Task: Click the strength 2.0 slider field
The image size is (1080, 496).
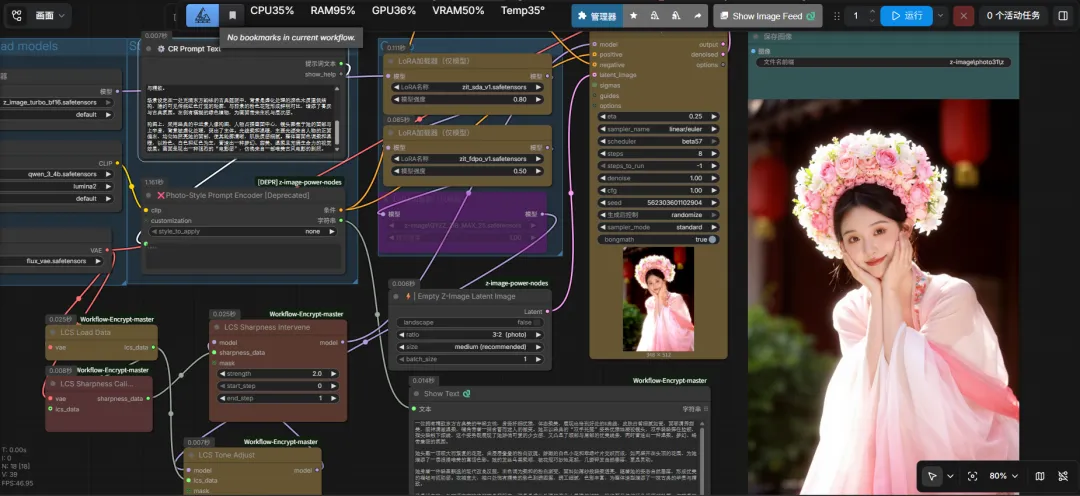Action: [278, 373]
